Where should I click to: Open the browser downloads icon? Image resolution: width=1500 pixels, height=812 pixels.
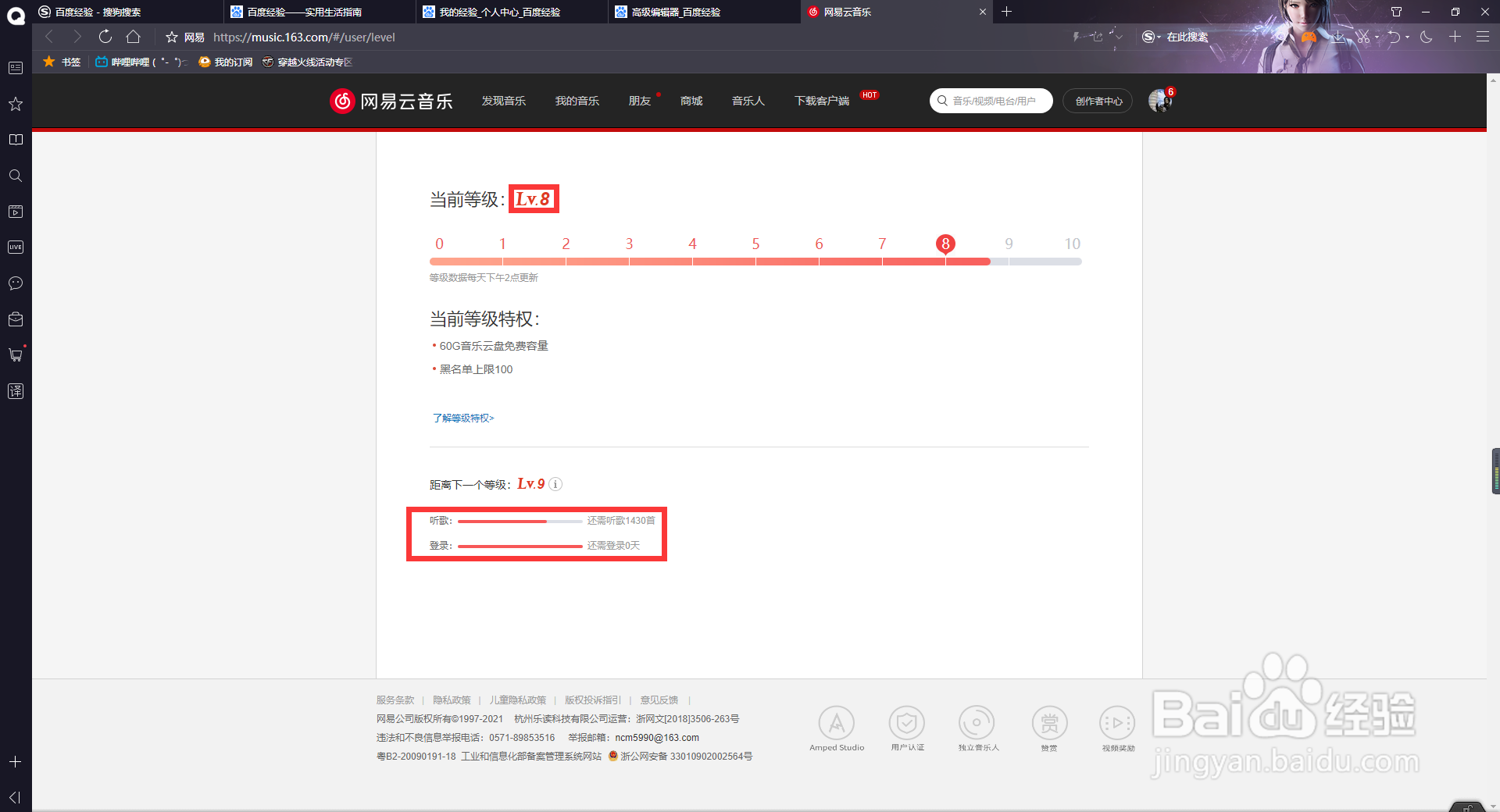[x=1338, y=37]
